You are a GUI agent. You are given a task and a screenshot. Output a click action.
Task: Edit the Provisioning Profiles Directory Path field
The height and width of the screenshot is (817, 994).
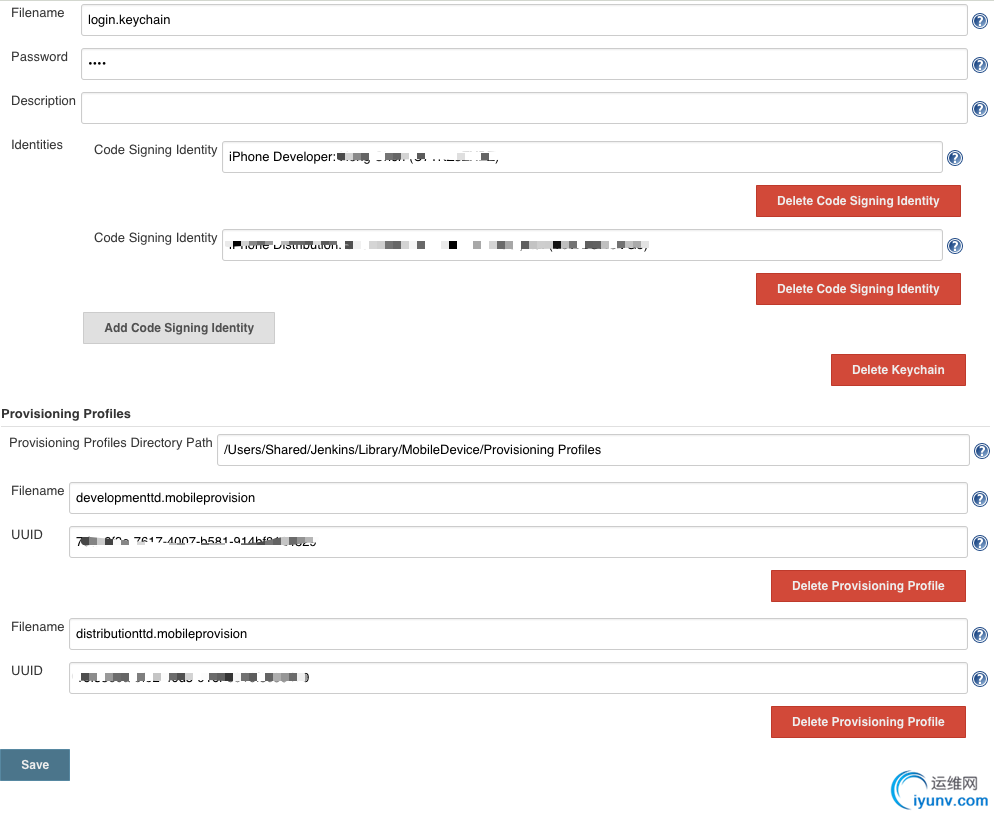[593, 450]
